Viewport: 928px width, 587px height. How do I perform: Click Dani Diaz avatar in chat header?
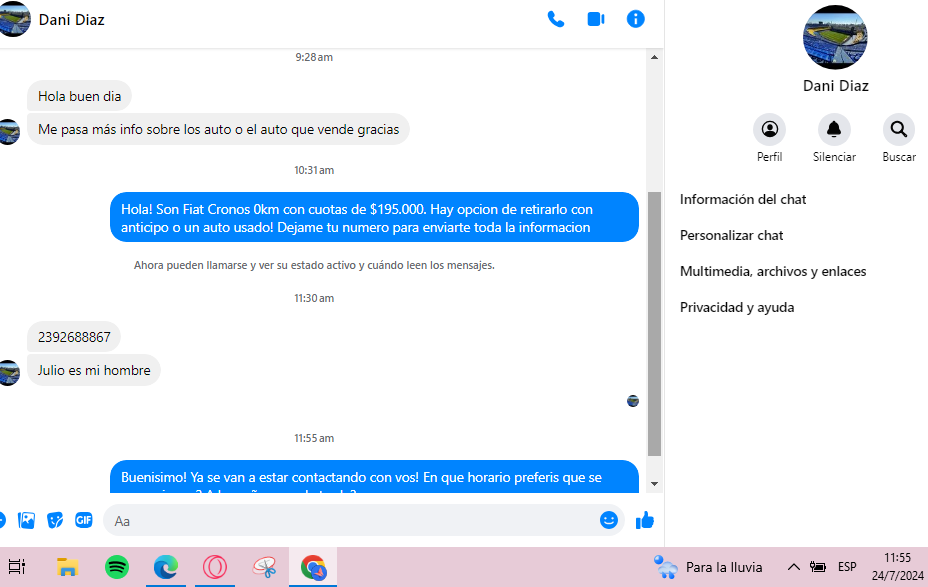coord(13,20)
